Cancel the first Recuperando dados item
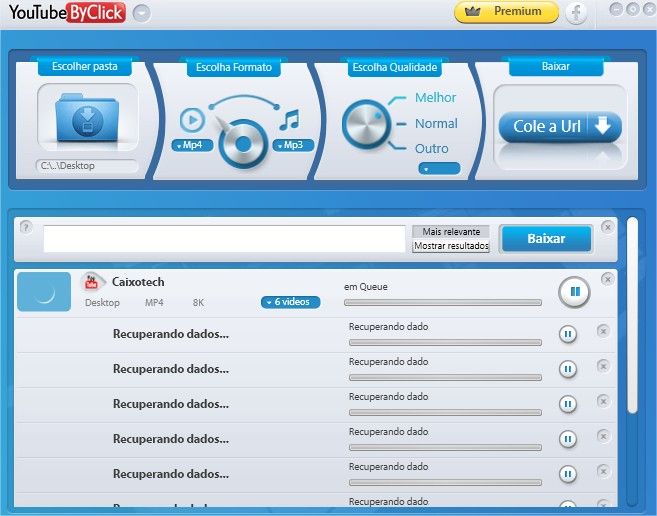 (x=603, y=331)
